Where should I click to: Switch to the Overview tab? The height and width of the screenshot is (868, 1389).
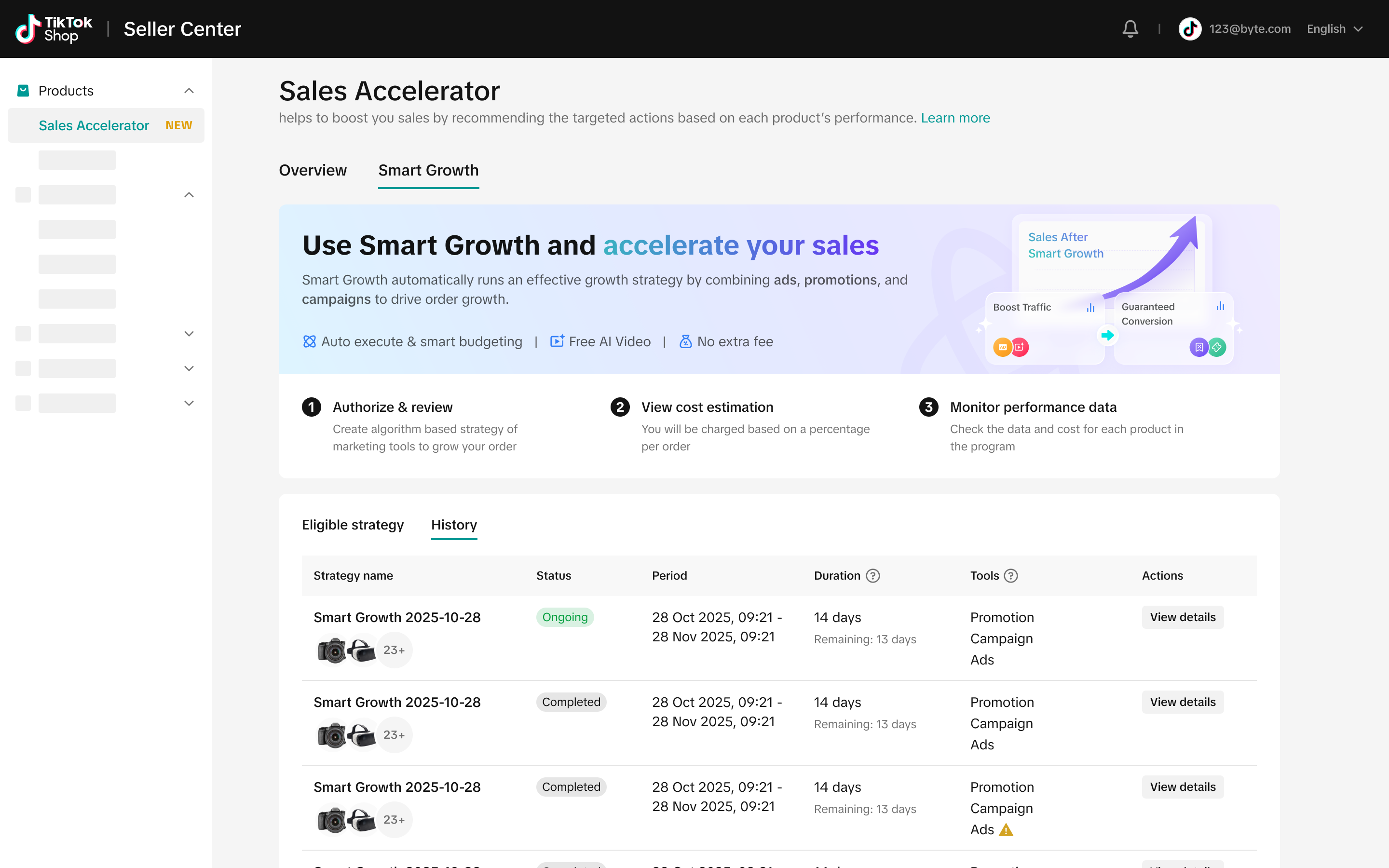tap(313, 171)
